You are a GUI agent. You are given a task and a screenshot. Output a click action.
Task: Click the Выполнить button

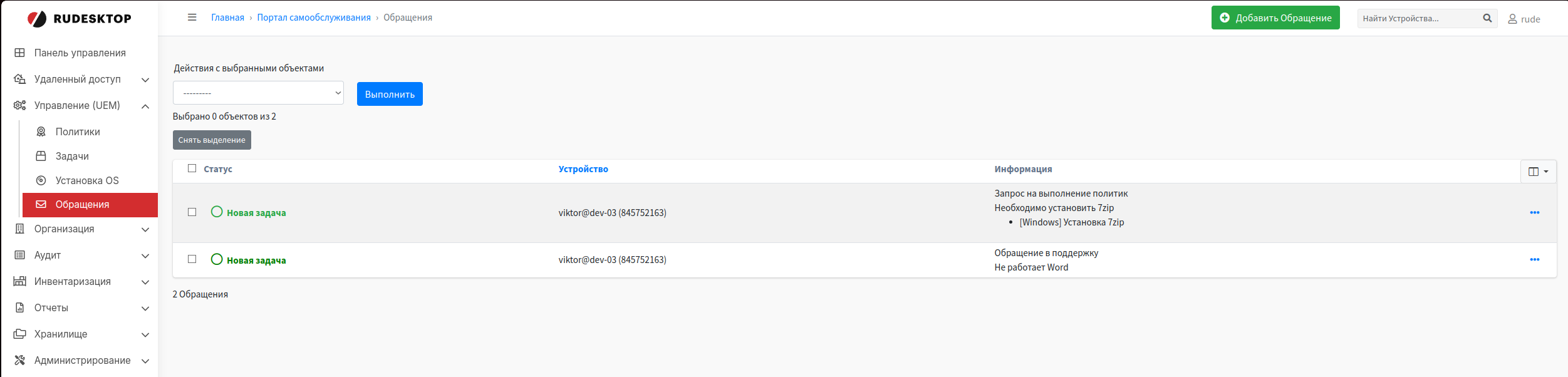tap(390, 94)
